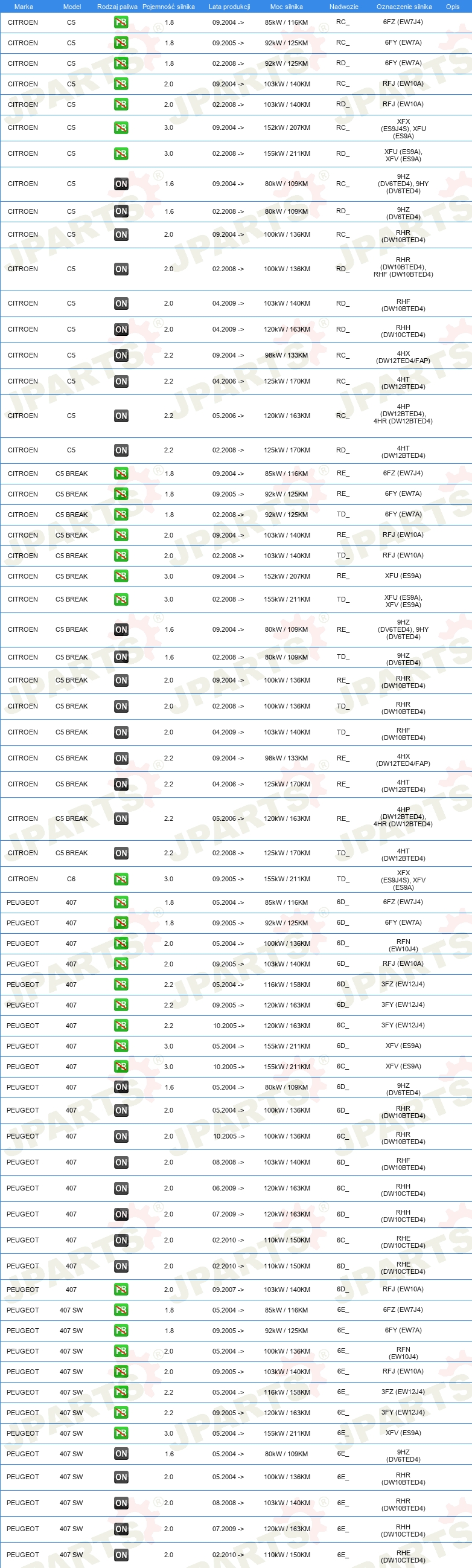This screenshot has height=1568, width=472.
Task: Select '04.2006 ->' date in C5 RC_ row
Action: click(228, 381)
